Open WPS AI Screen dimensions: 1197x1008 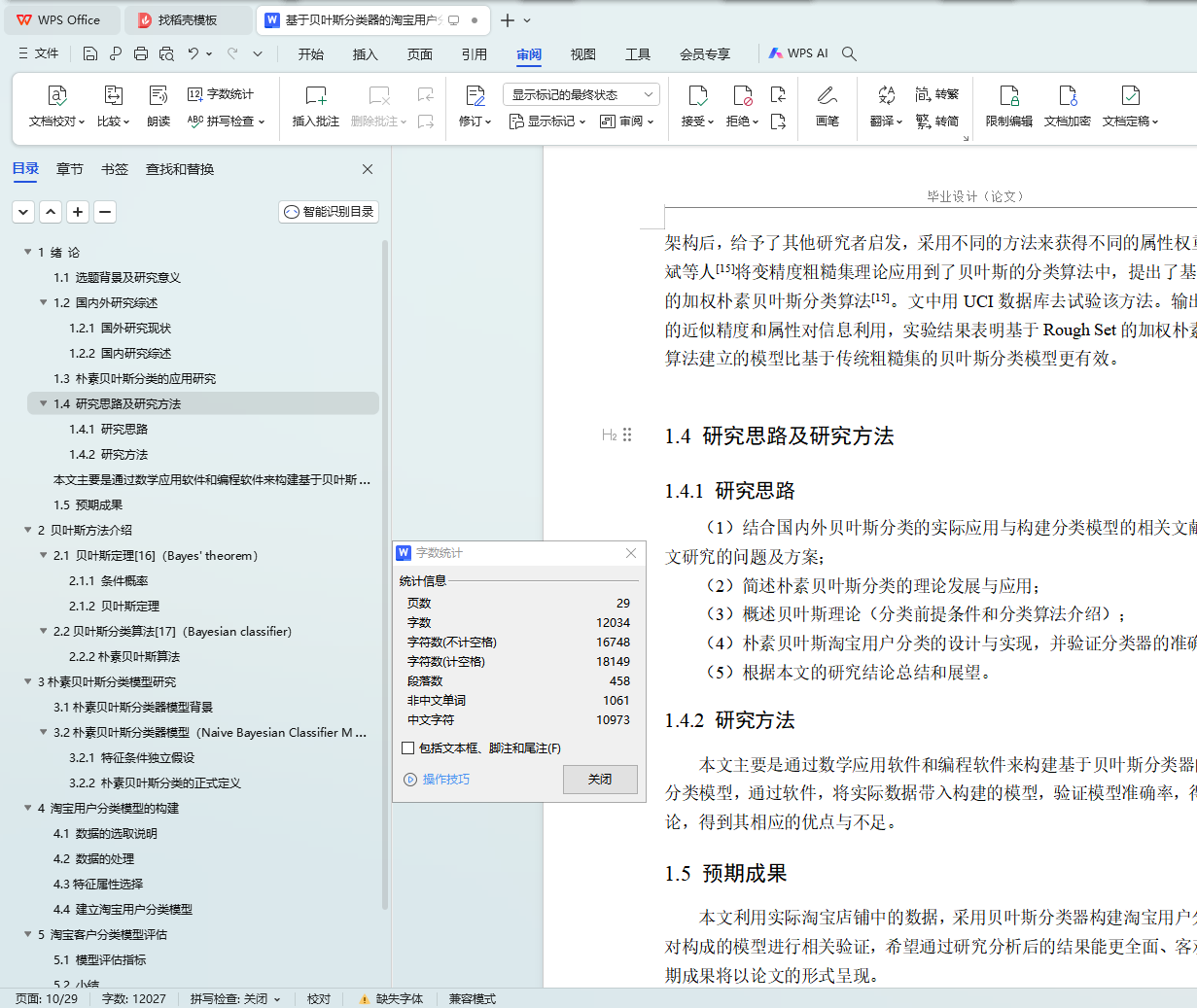tap(798, 53)
